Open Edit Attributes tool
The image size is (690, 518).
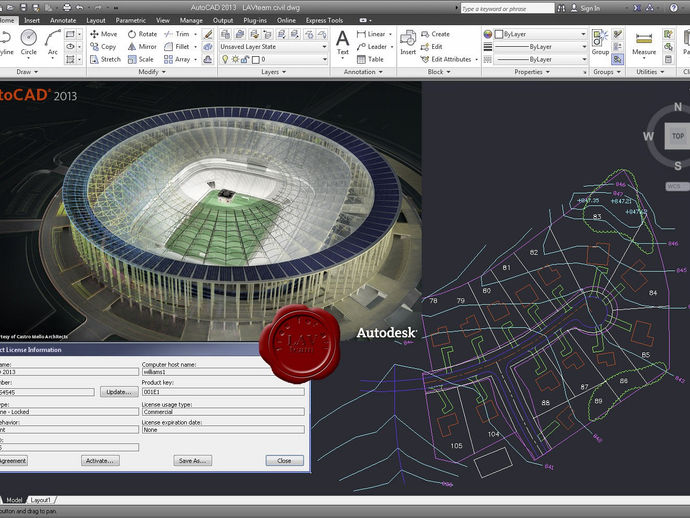446,59
